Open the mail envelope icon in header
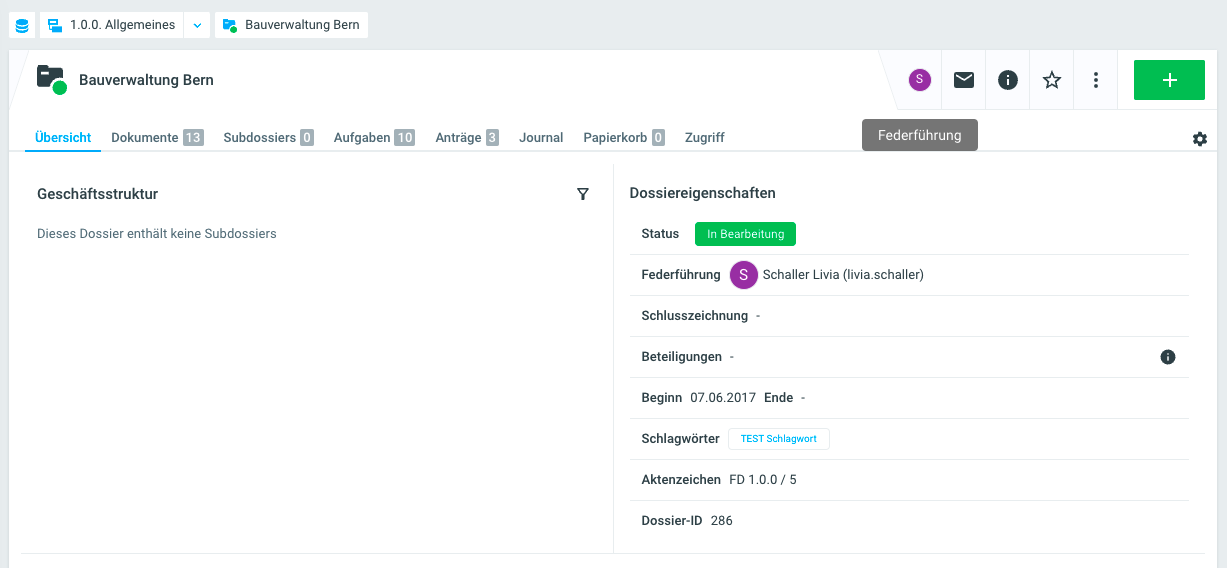Image resolution: width=1227 pixels, height=568 pixels. (x=964, y=80)
